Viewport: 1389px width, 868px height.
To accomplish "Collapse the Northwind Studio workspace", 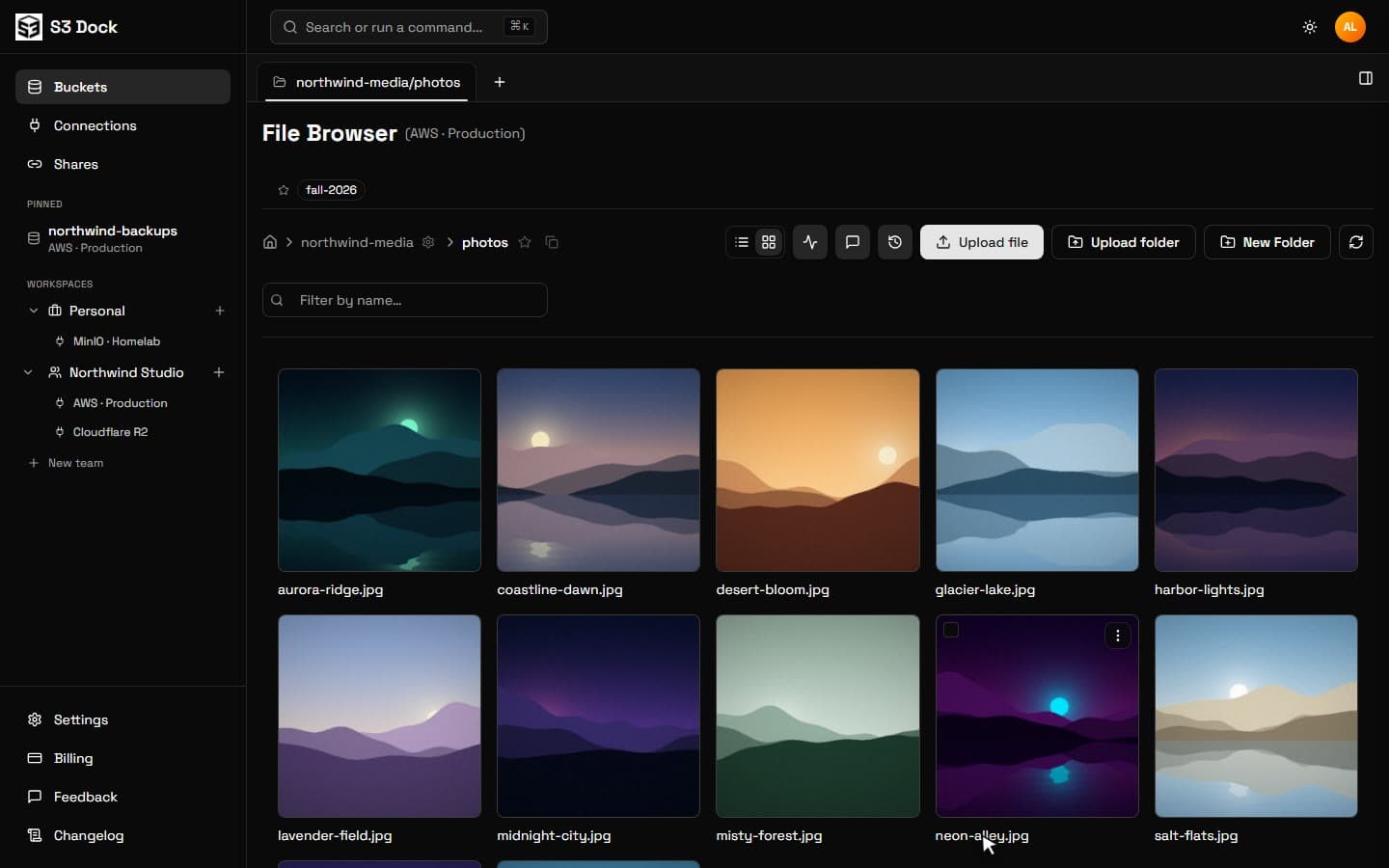I will pyautogui.click(x=28, y=372).
